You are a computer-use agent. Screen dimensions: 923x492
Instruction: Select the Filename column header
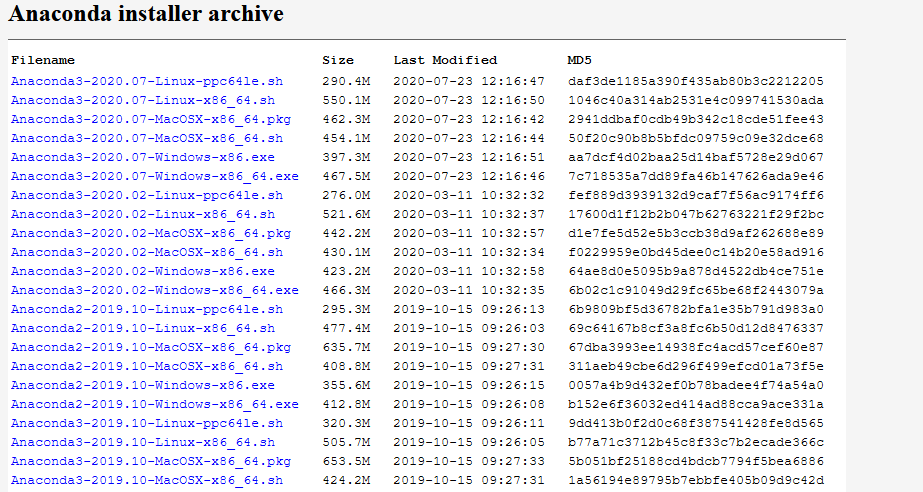[x=43, y=60]
